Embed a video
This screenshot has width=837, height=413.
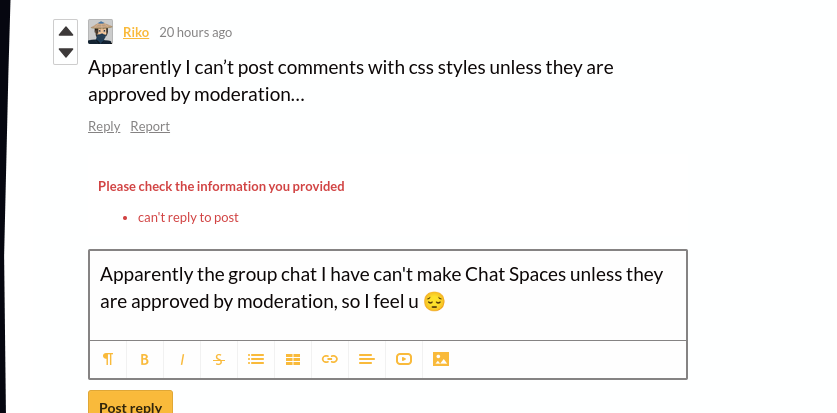click(403, 359)
